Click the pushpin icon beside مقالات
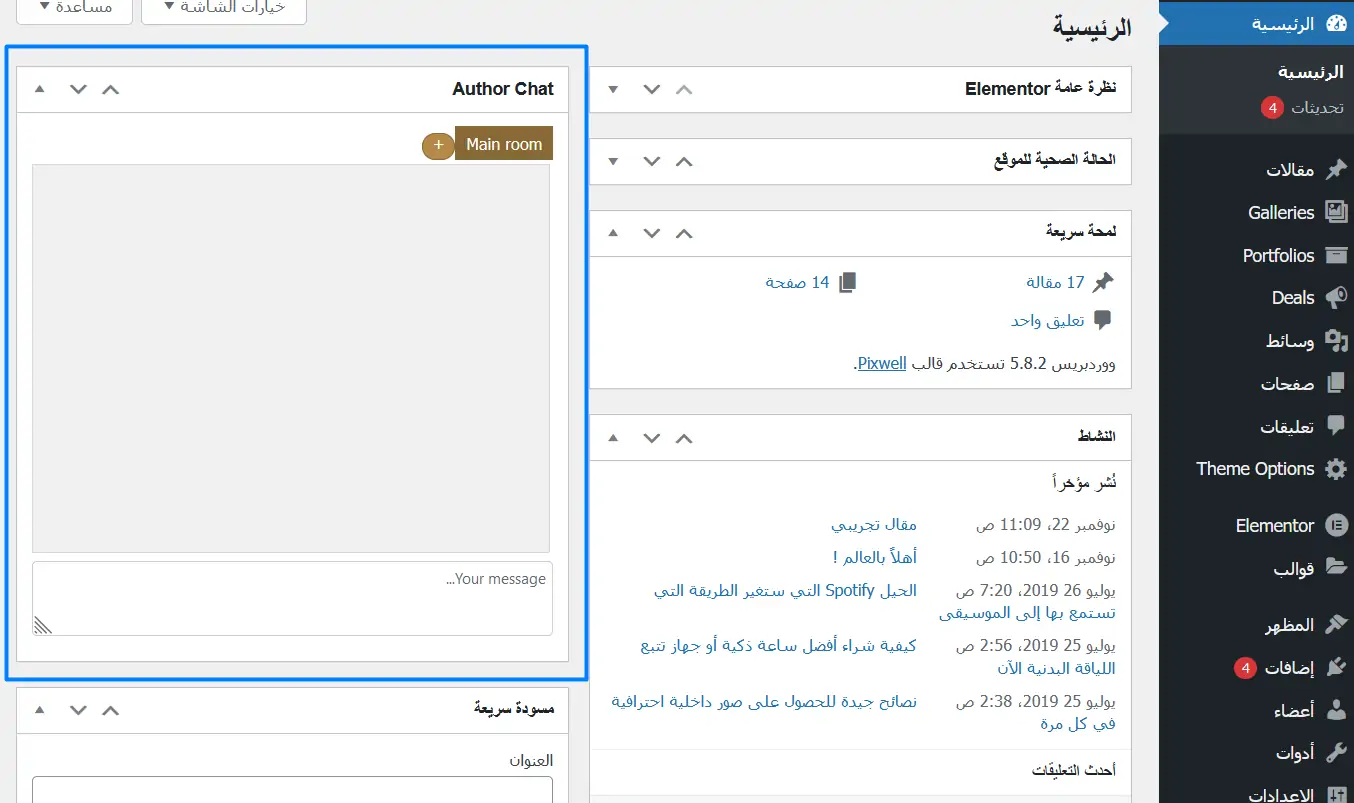 [x=1335, y=170]
